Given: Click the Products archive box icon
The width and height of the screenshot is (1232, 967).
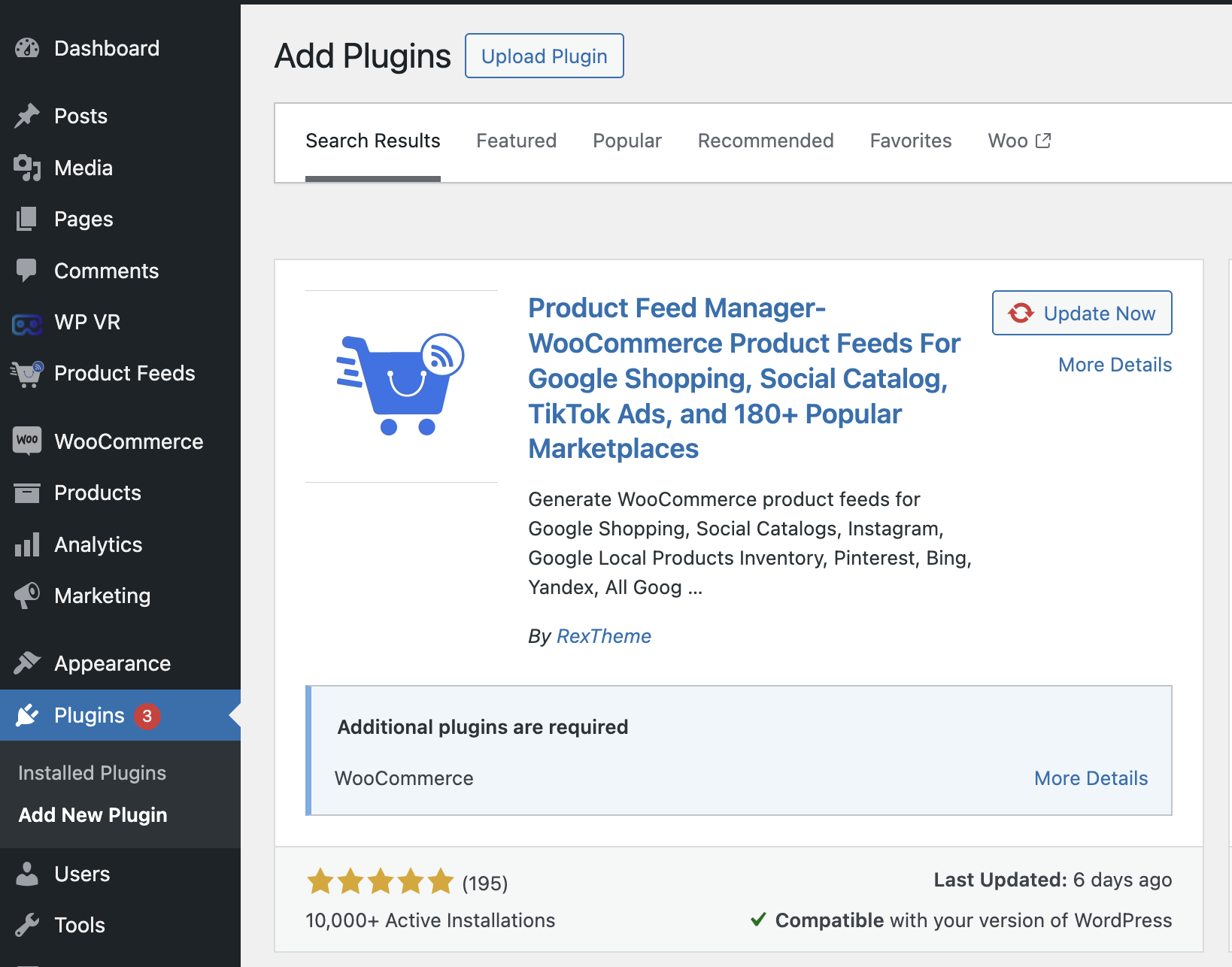Looking at the screenshot, I should pos(27,493).
